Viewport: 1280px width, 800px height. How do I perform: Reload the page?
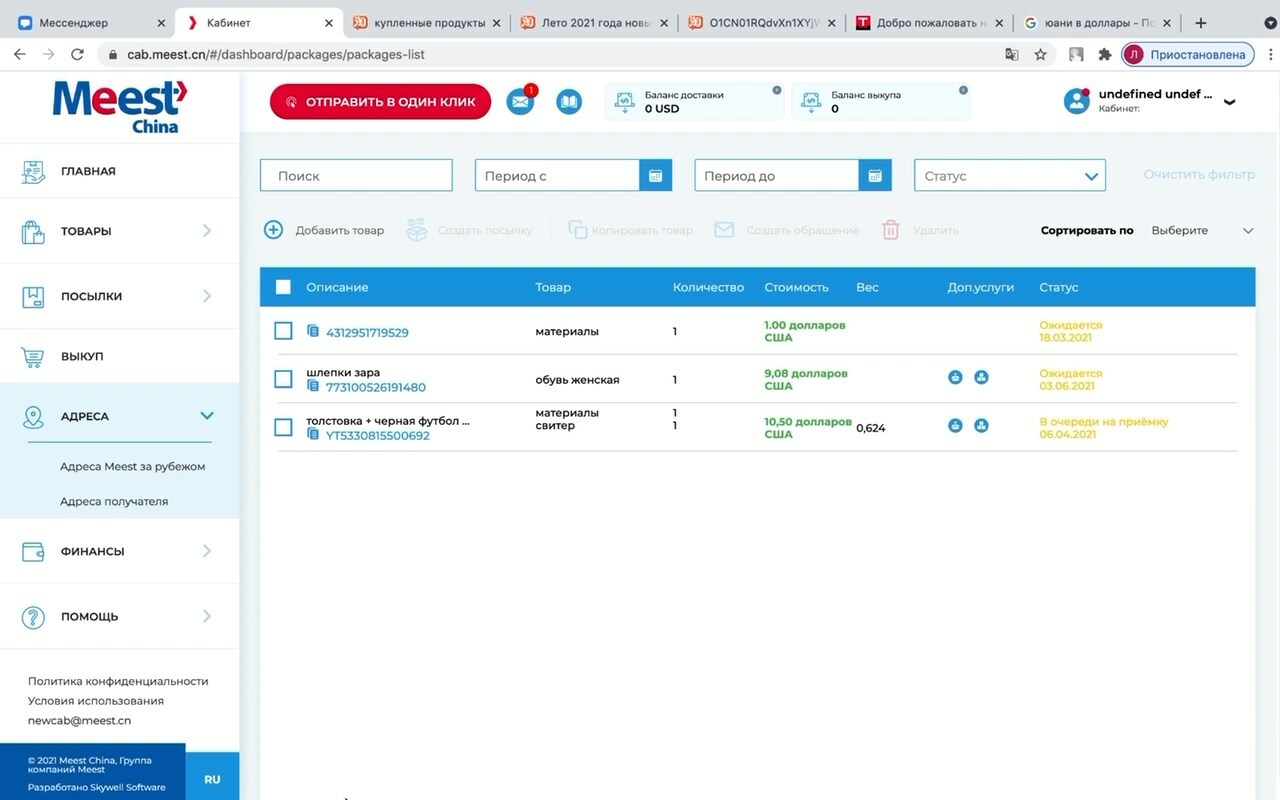pyautogui.click(x=76, y=54)
